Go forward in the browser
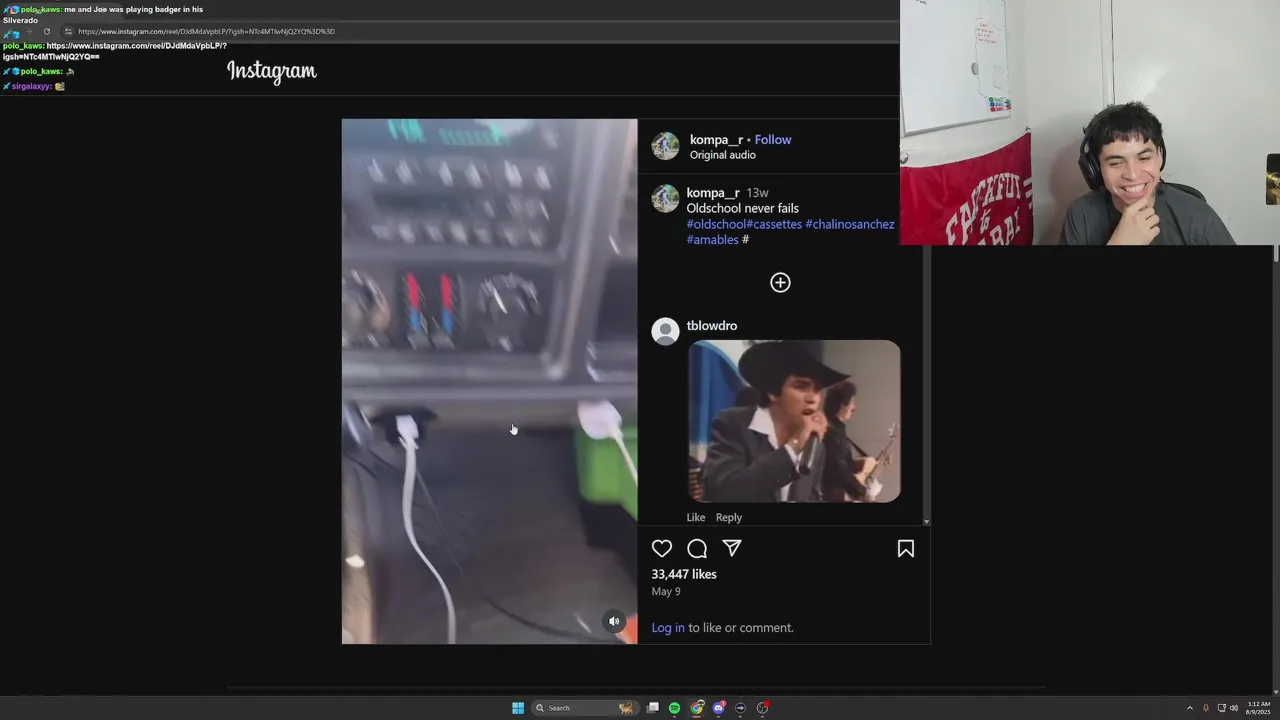Image resolution: width=1280 pixels, height=720 pixels. click(29, 31)
